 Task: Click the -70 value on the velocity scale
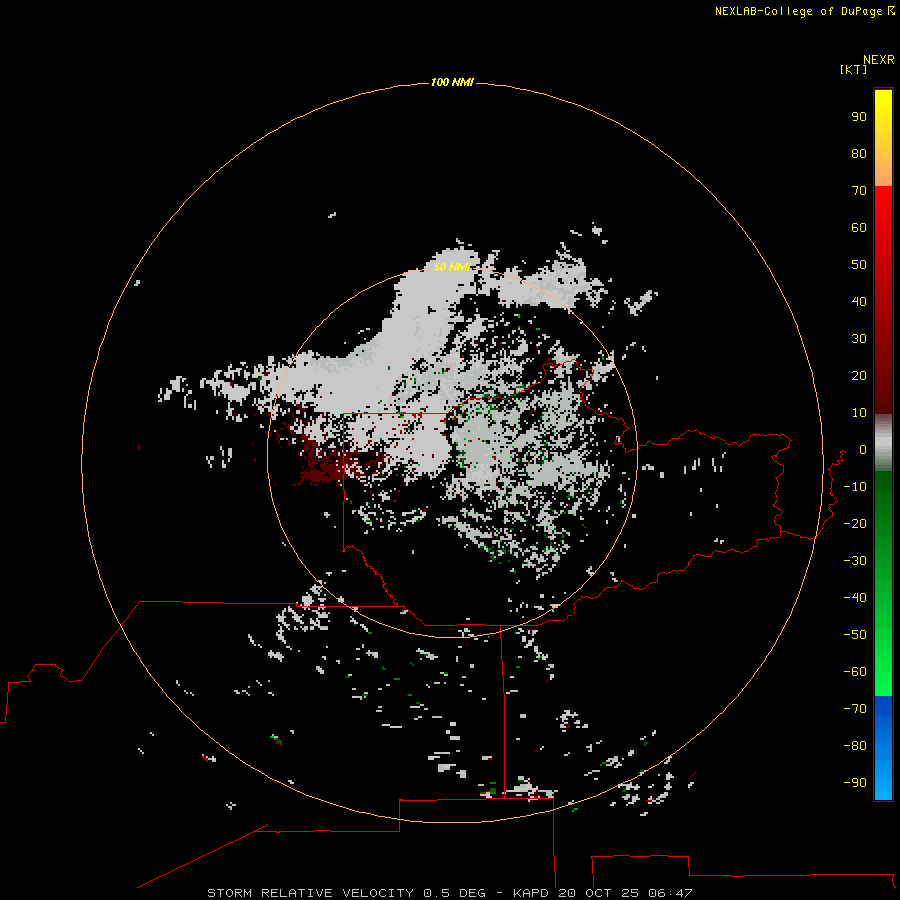[855, 708]
